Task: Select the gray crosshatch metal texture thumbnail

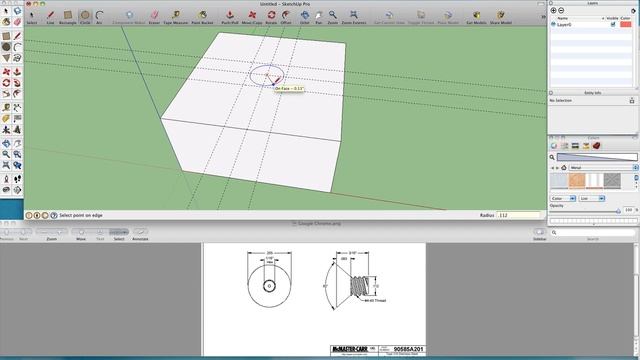Action: (612, 181)
